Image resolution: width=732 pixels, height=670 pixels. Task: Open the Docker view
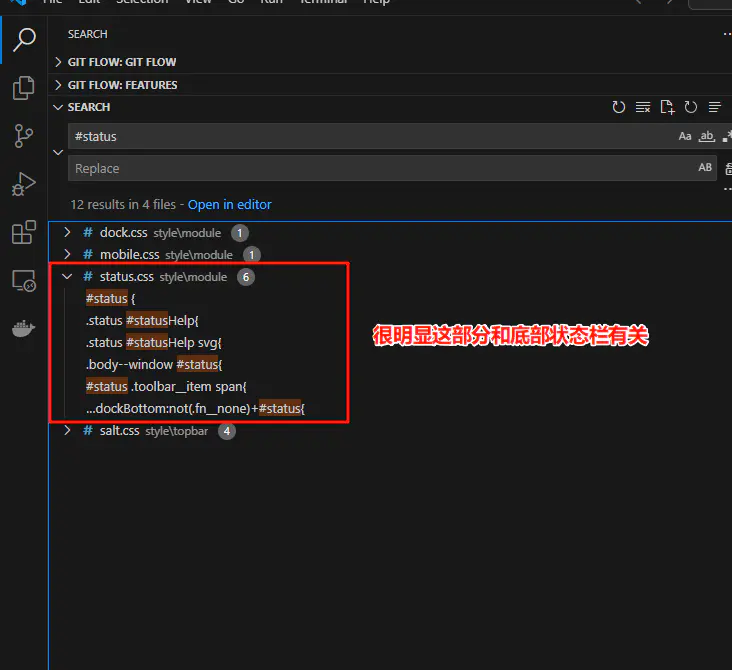[x=23, y=329]
